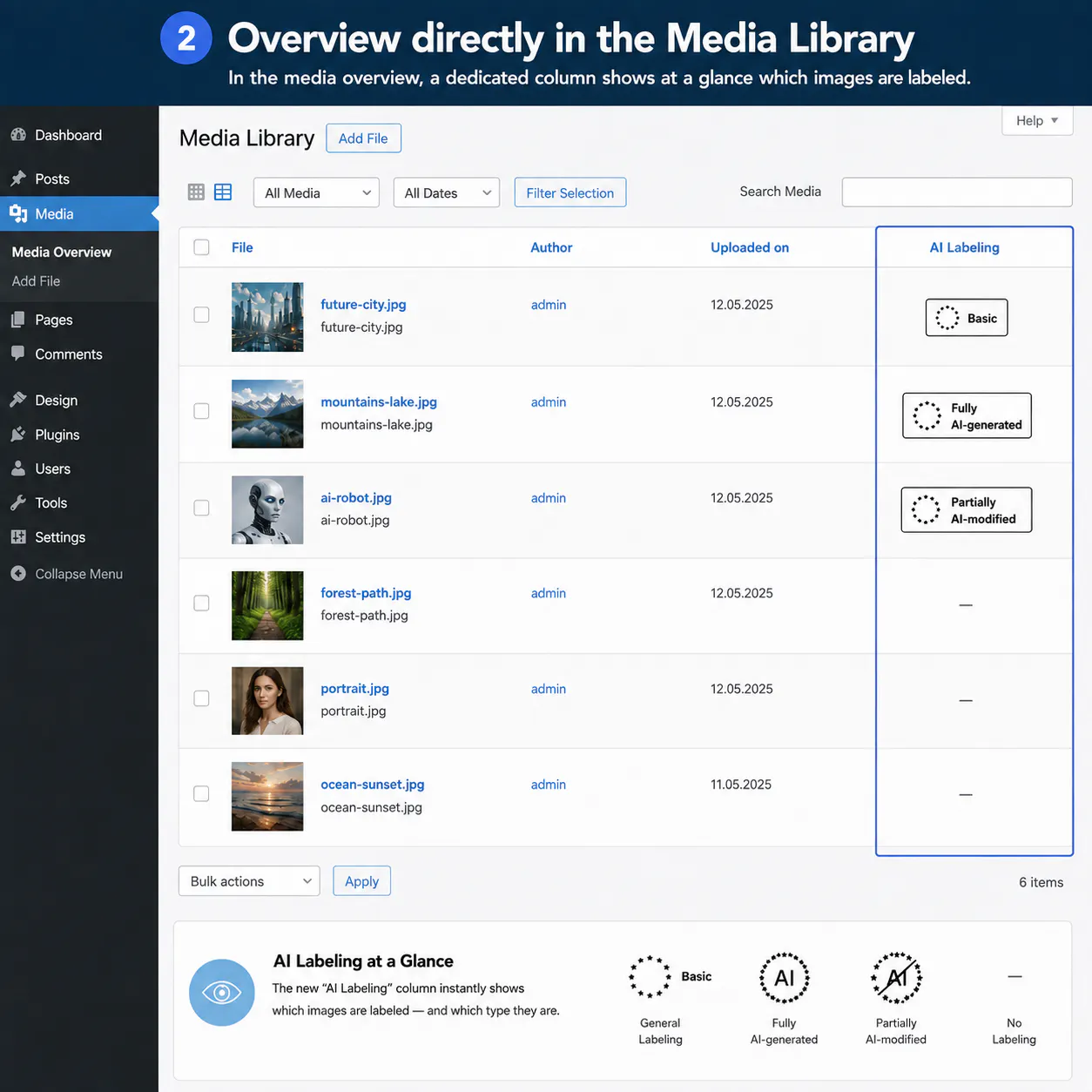The image size is (1092, 1092).
Task: Click the Plugins plug icon
Action: point(18,434)
